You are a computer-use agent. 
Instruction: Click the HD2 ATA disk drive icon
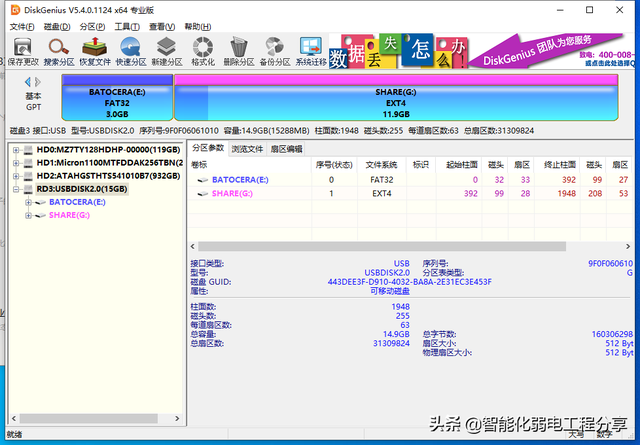(28, 176)
